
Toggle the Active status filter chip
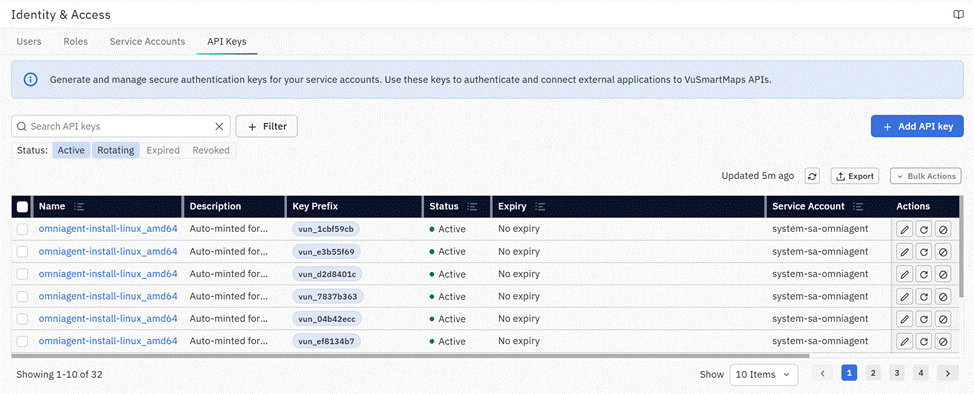tap(71, 150)
